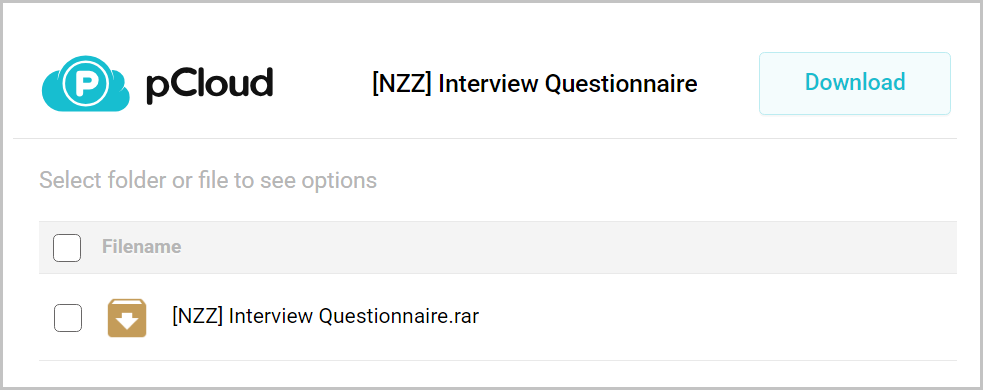Image resolution: width=983 pixels, height=390 pixels.
Task: Sort by the Filename column header
Action: [142, 247]
